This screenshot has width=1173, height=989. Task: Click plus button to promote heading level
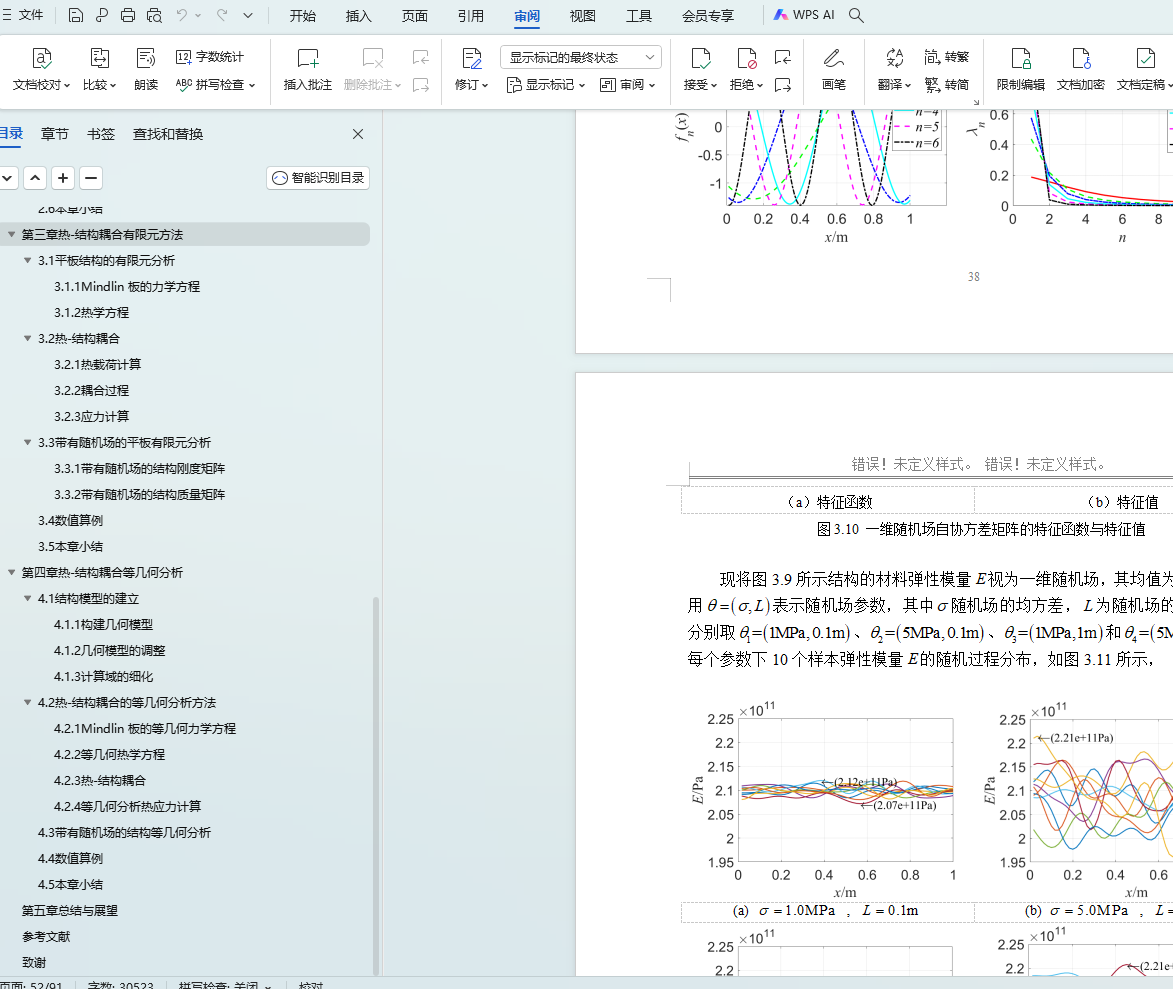click(x=63, y=178)
